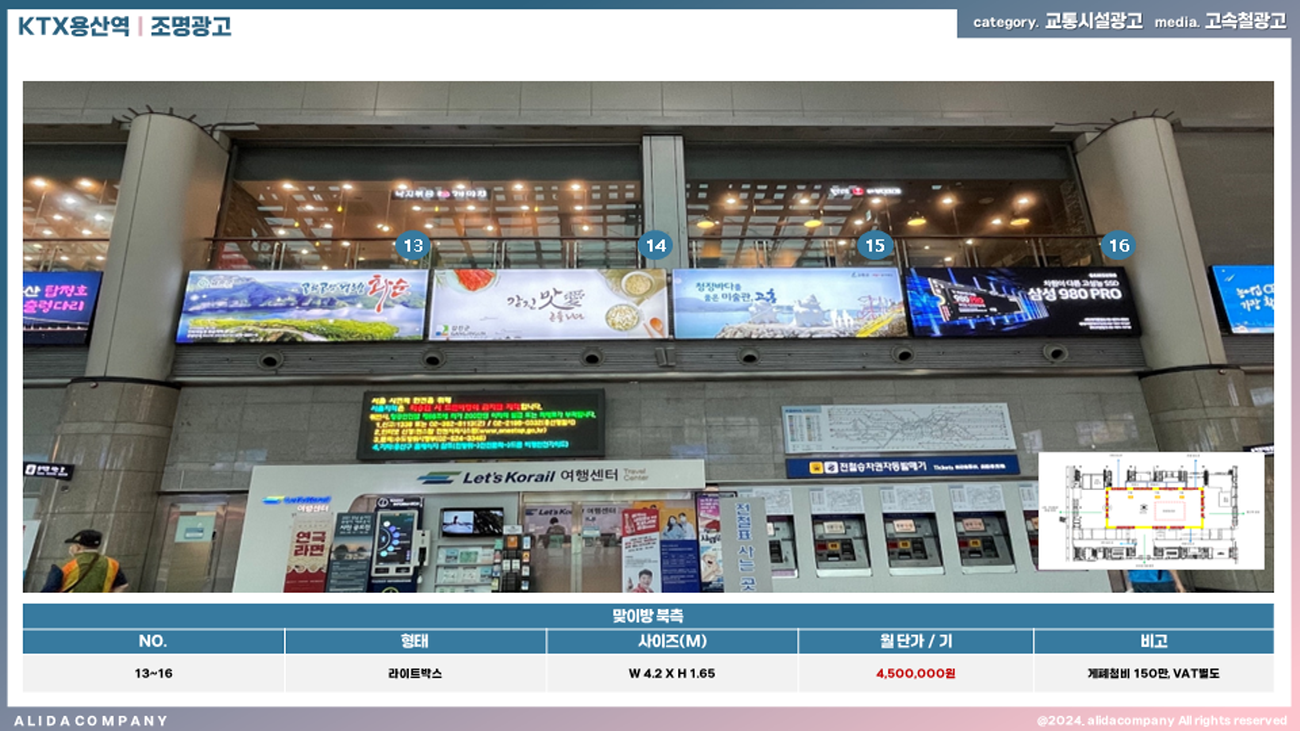Click the Samsung 980 PRO lightbox ad
Image resolution: width=1300 pixels, height=731 pixels.
point(1021,302)
